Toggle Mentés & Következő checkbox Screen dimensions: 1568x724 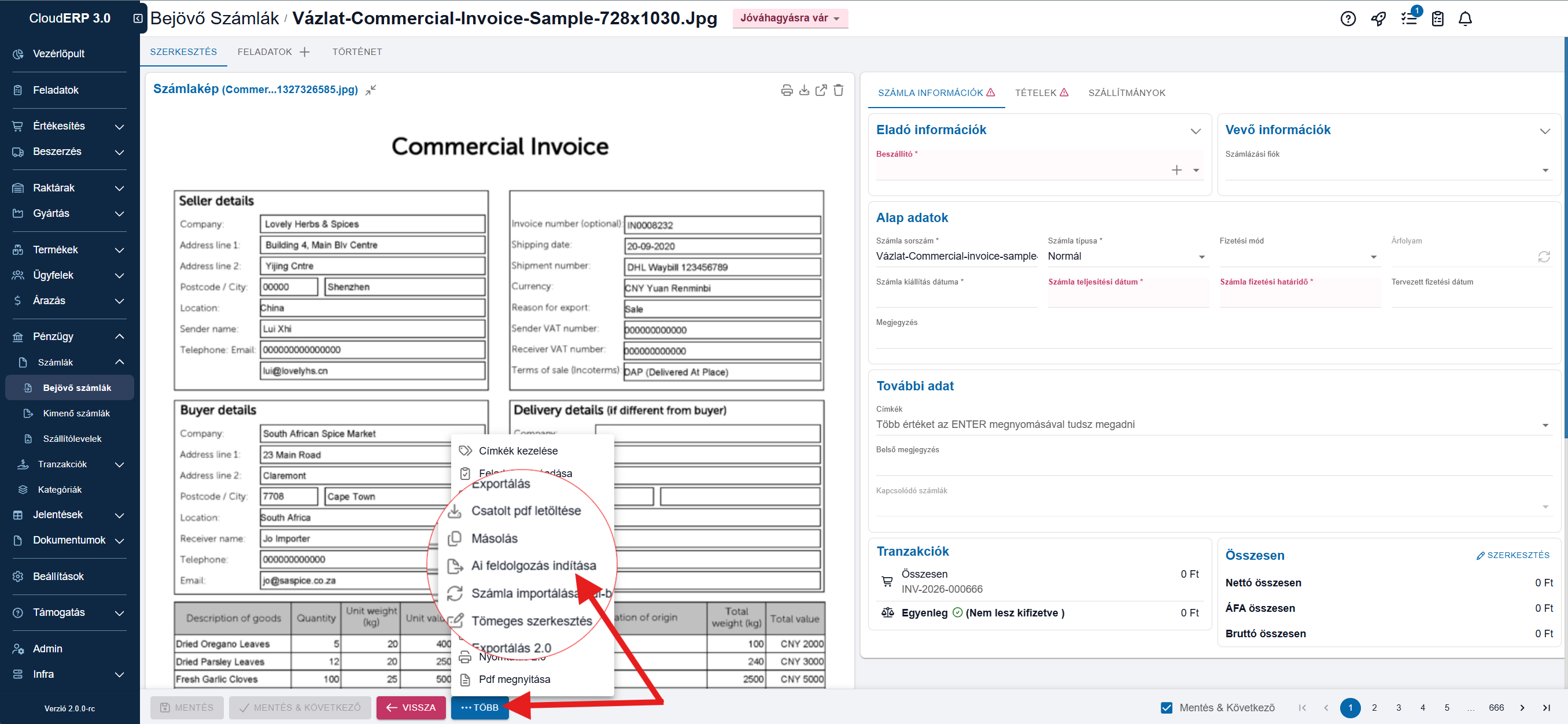coord(1166,708)
